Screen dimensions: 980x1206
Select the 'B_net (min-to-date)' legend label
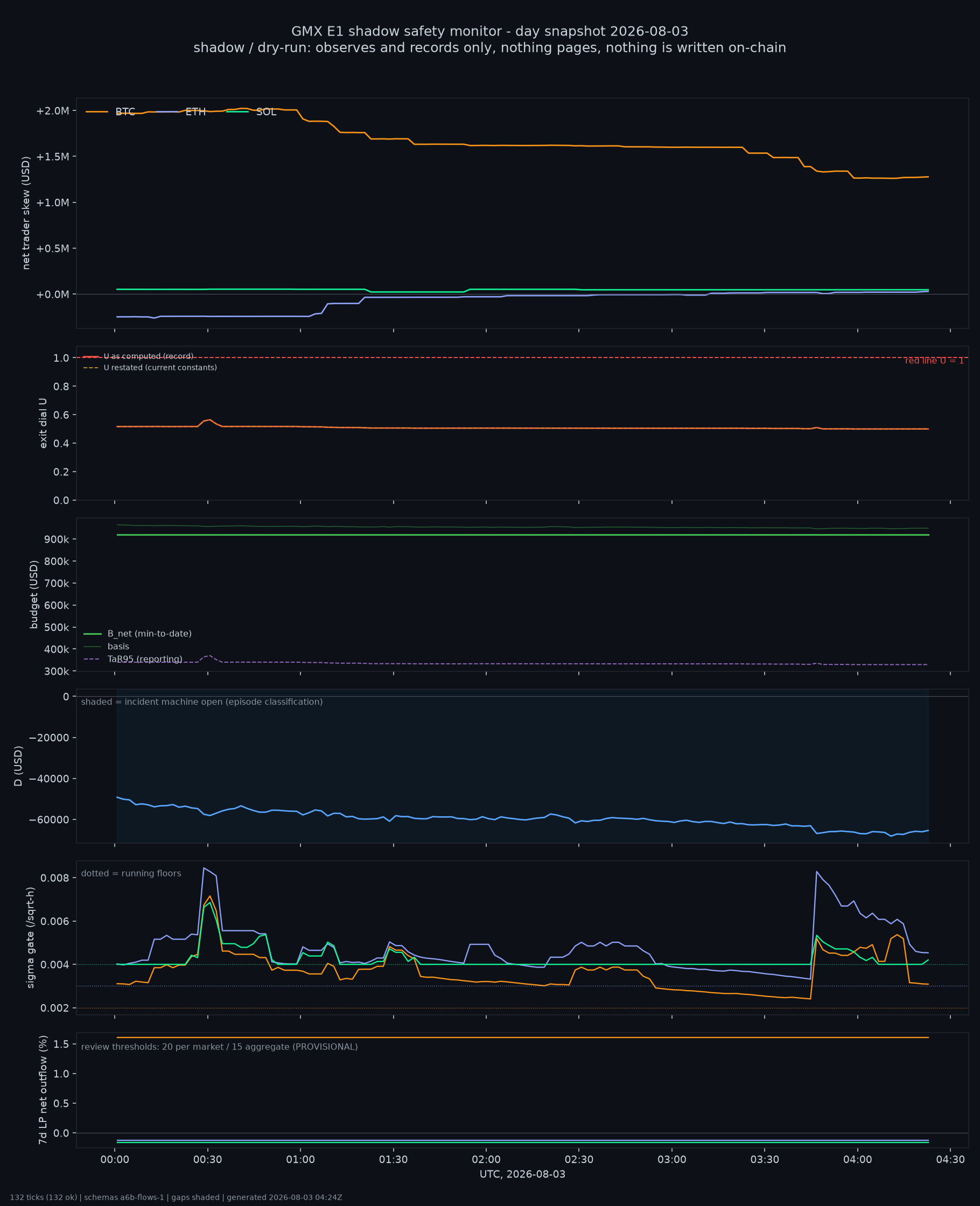pos(150,634)
